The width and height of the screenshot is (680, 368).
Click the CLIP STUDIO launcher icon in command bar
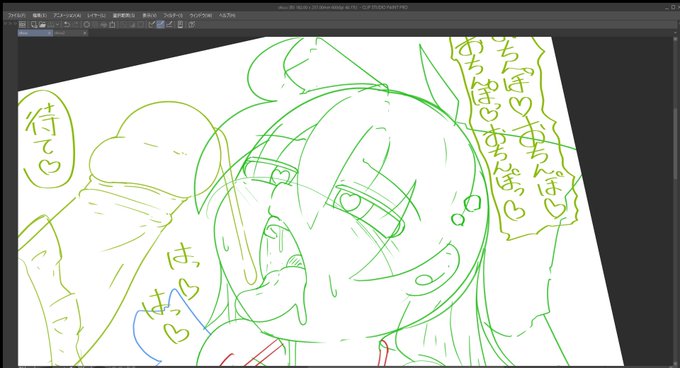23,25
